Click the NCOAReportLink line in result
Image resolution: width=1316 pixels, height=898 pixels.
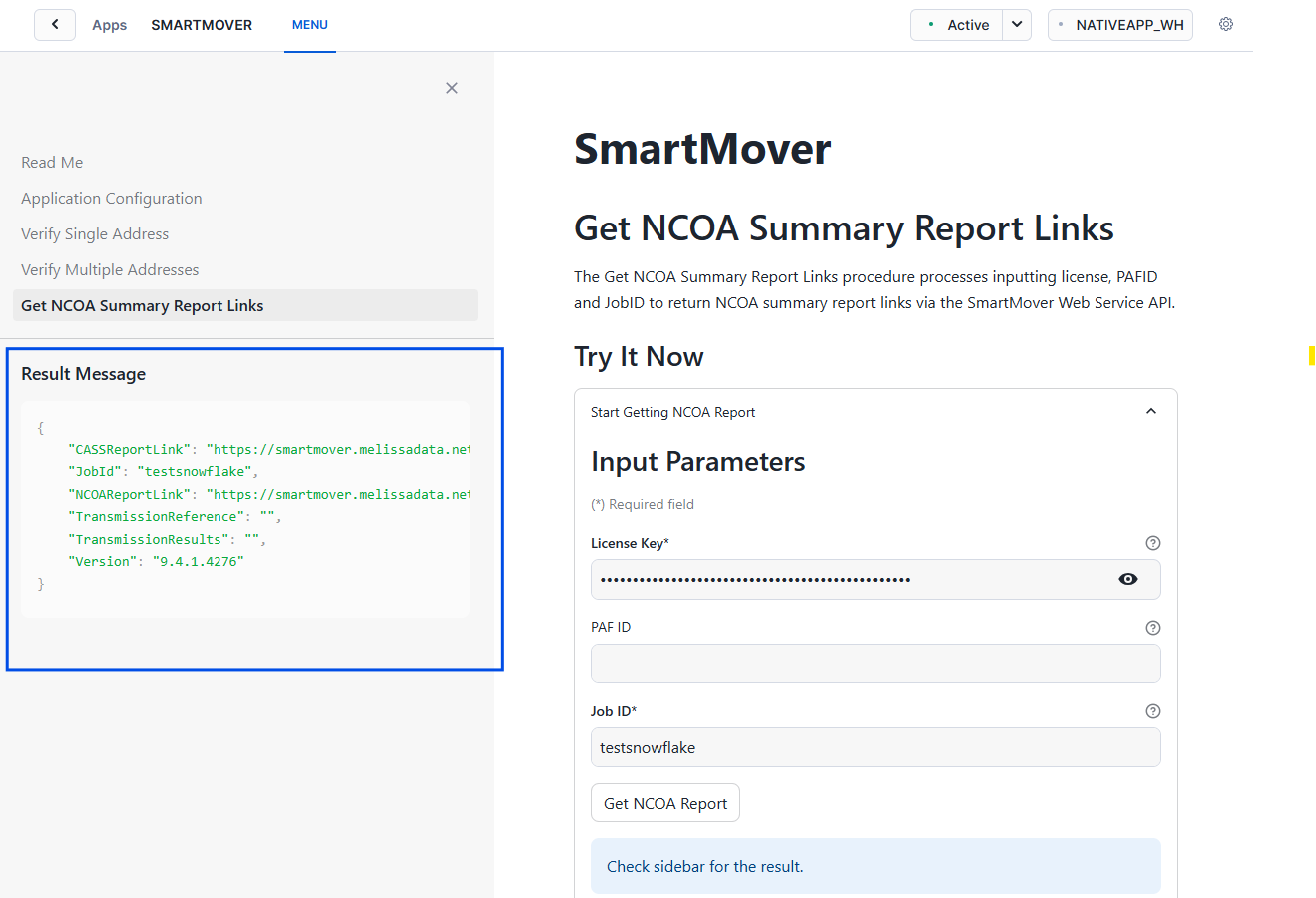click(x=268, y=494)
